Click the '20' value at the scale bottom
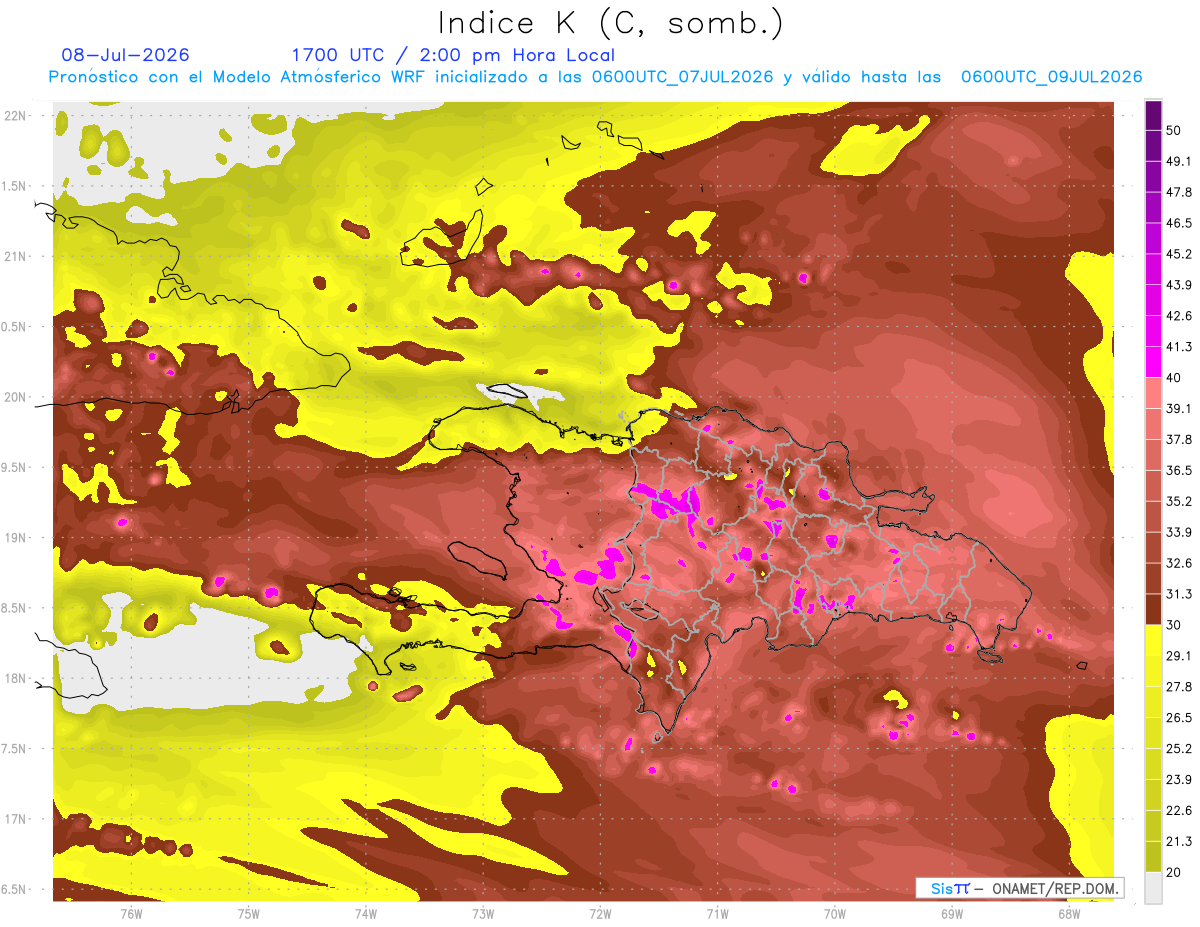 (x=1174, y=872)
